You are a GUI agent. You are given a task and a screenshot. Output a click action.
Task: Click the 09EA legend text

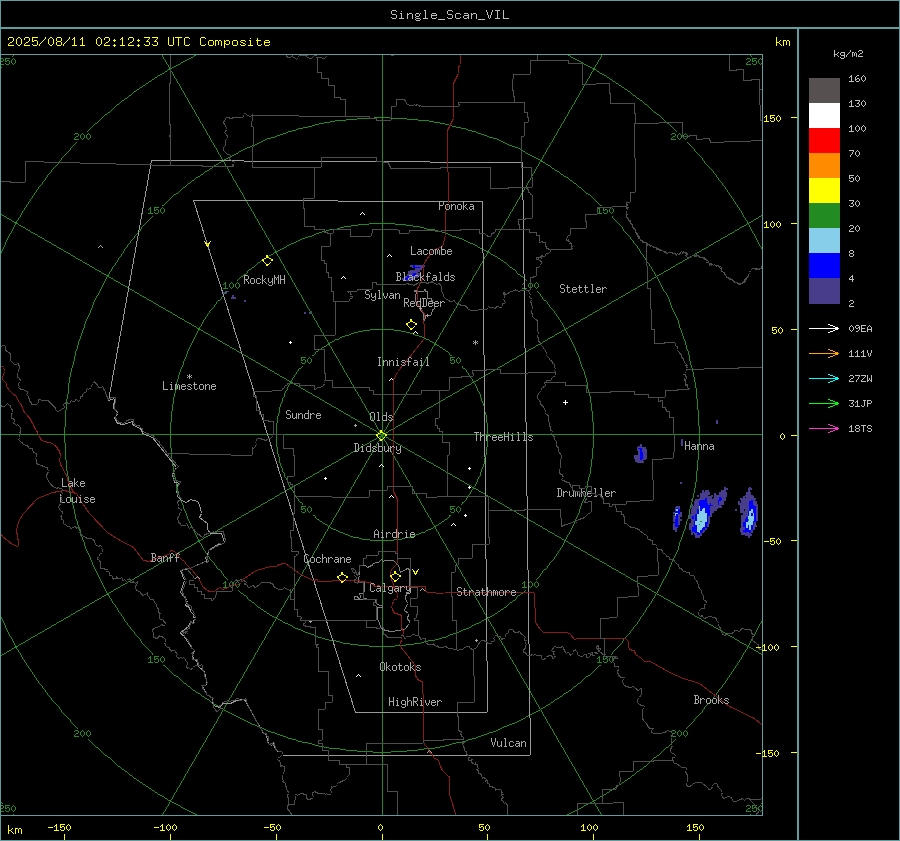point(860,329)
